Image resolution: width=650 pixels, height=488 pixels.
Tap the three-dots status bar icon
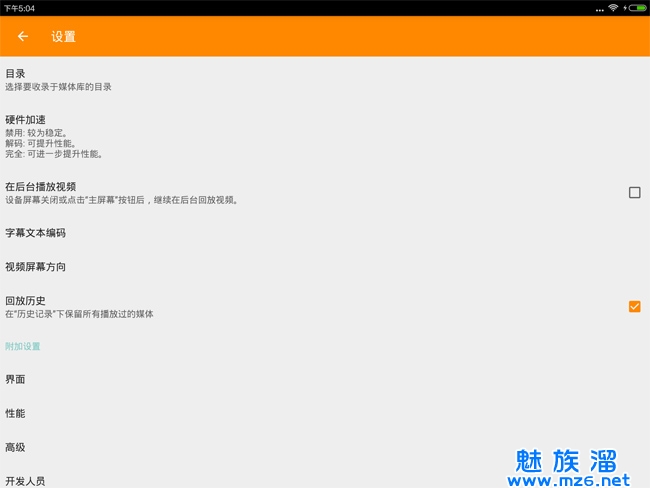(x=599, y=10)
